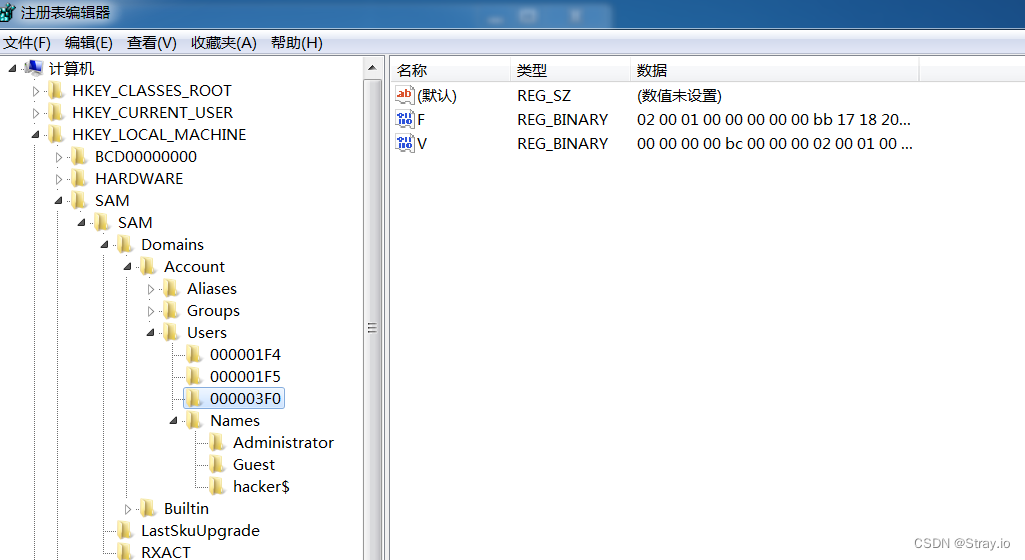The image size is (1025, 560).
Task: Expand the Builtin node
Action: coord(128,509)
